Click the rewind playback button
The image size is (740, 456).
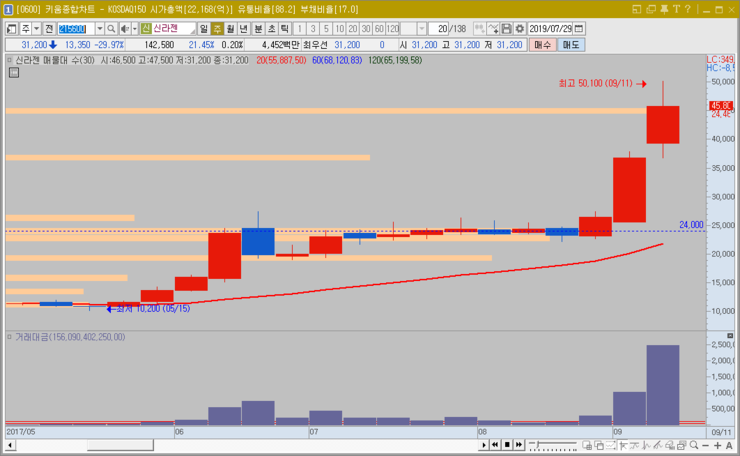[495, 445]
